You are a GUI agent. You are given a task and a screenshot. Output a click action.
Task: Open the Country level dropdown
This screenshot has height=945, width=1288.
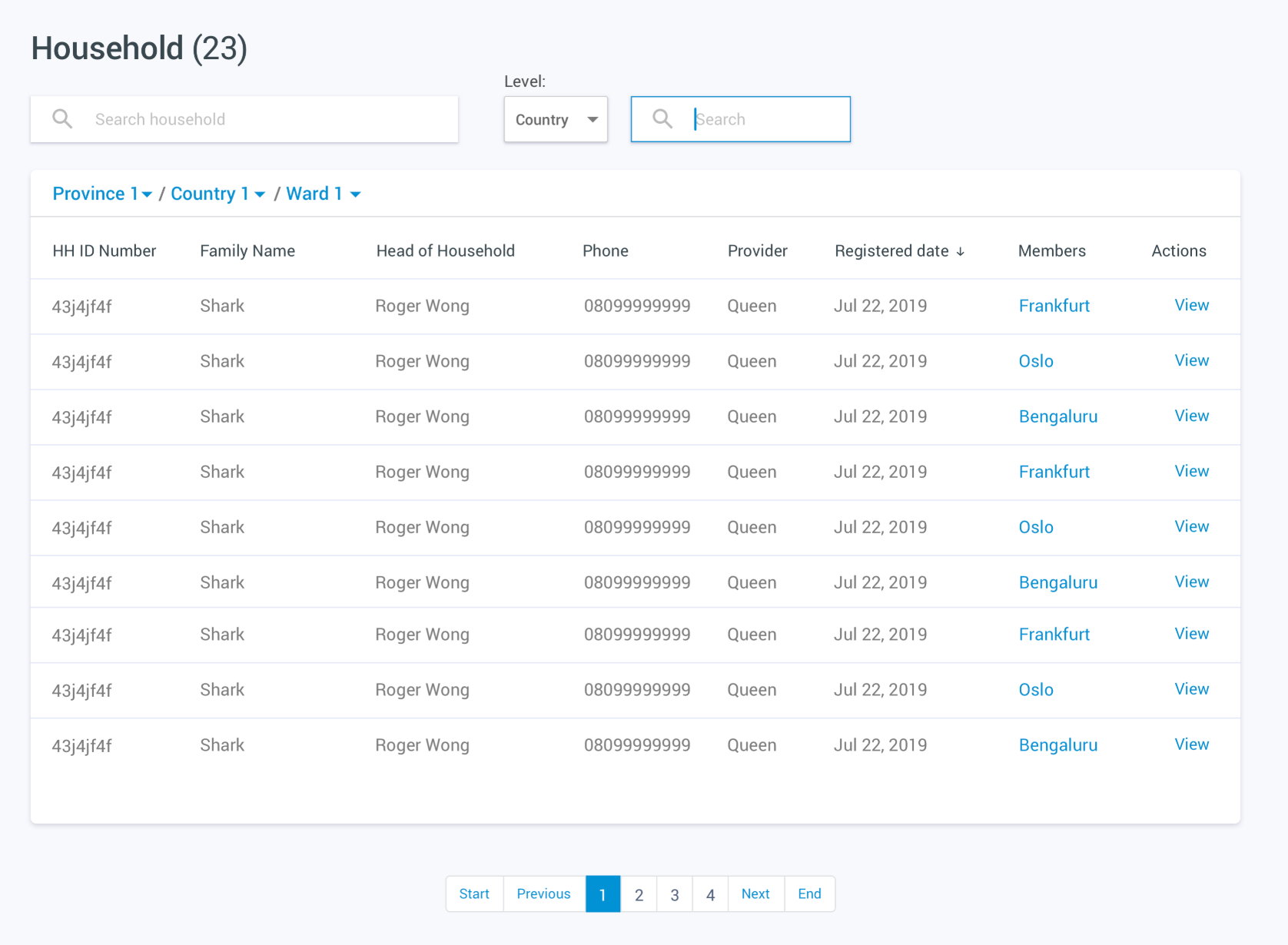click(x=555, y=119)
